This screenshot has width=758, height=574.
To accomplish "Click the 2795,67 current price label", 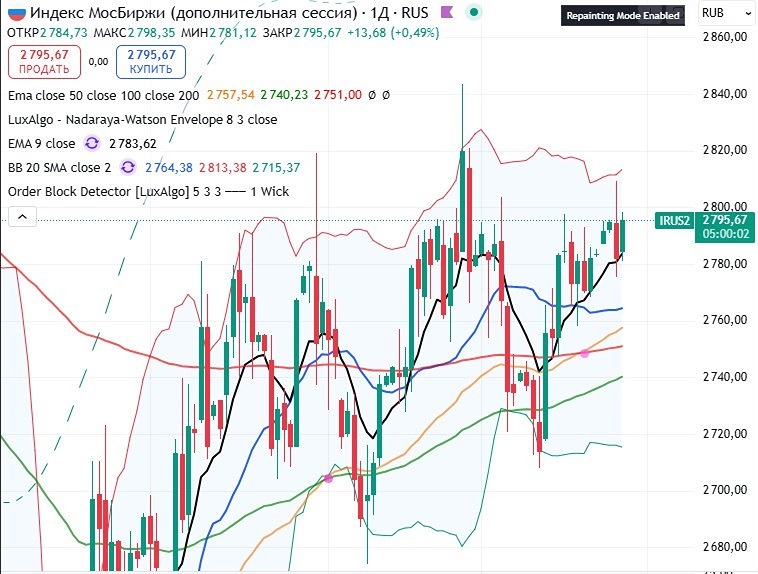I will (725, 220).
